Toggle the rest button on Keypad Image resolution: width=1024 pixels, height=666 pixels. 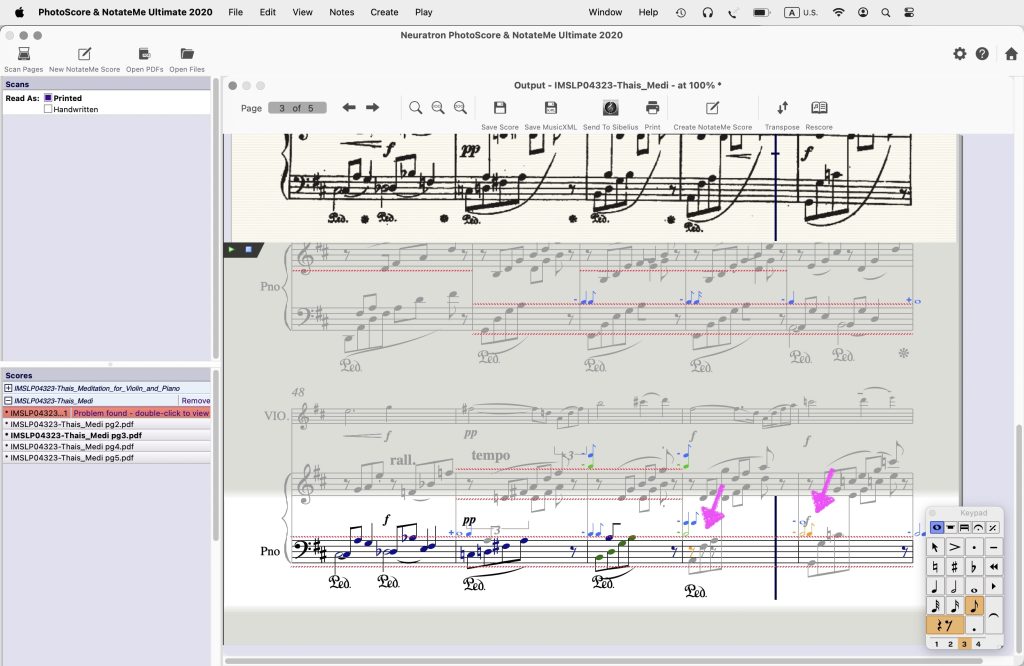945,625
